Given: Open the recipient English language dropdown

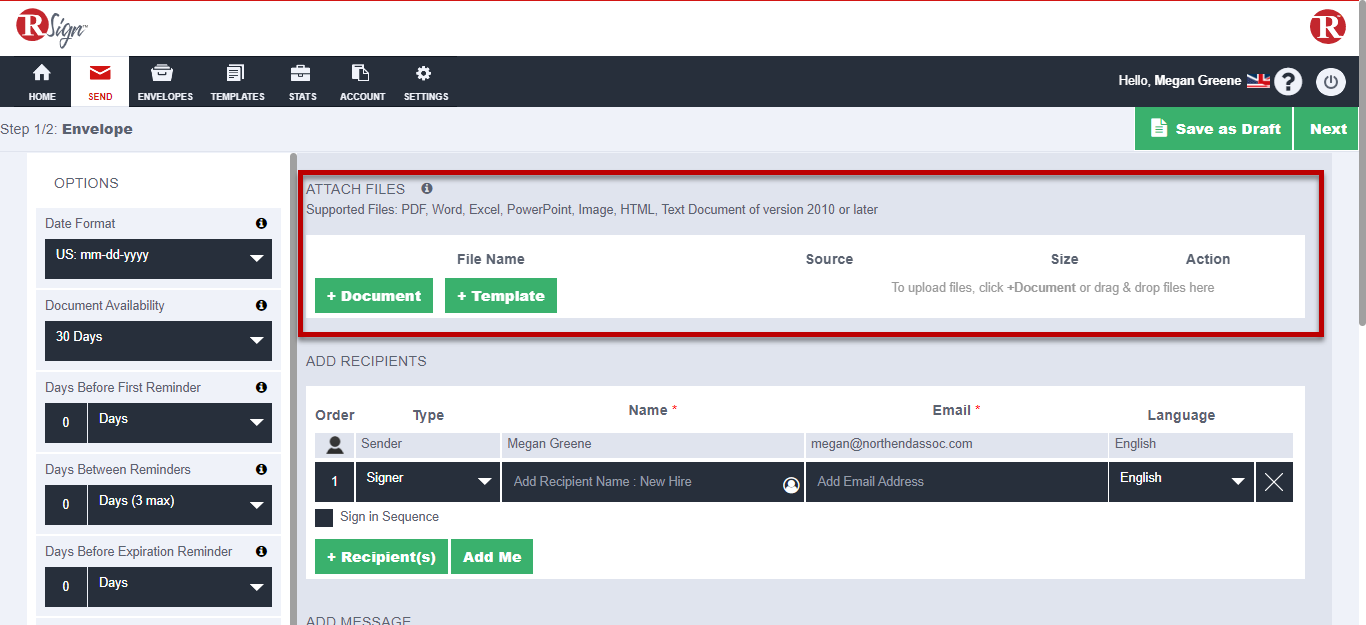Looking at the screenshot, I should (1180, 481).
